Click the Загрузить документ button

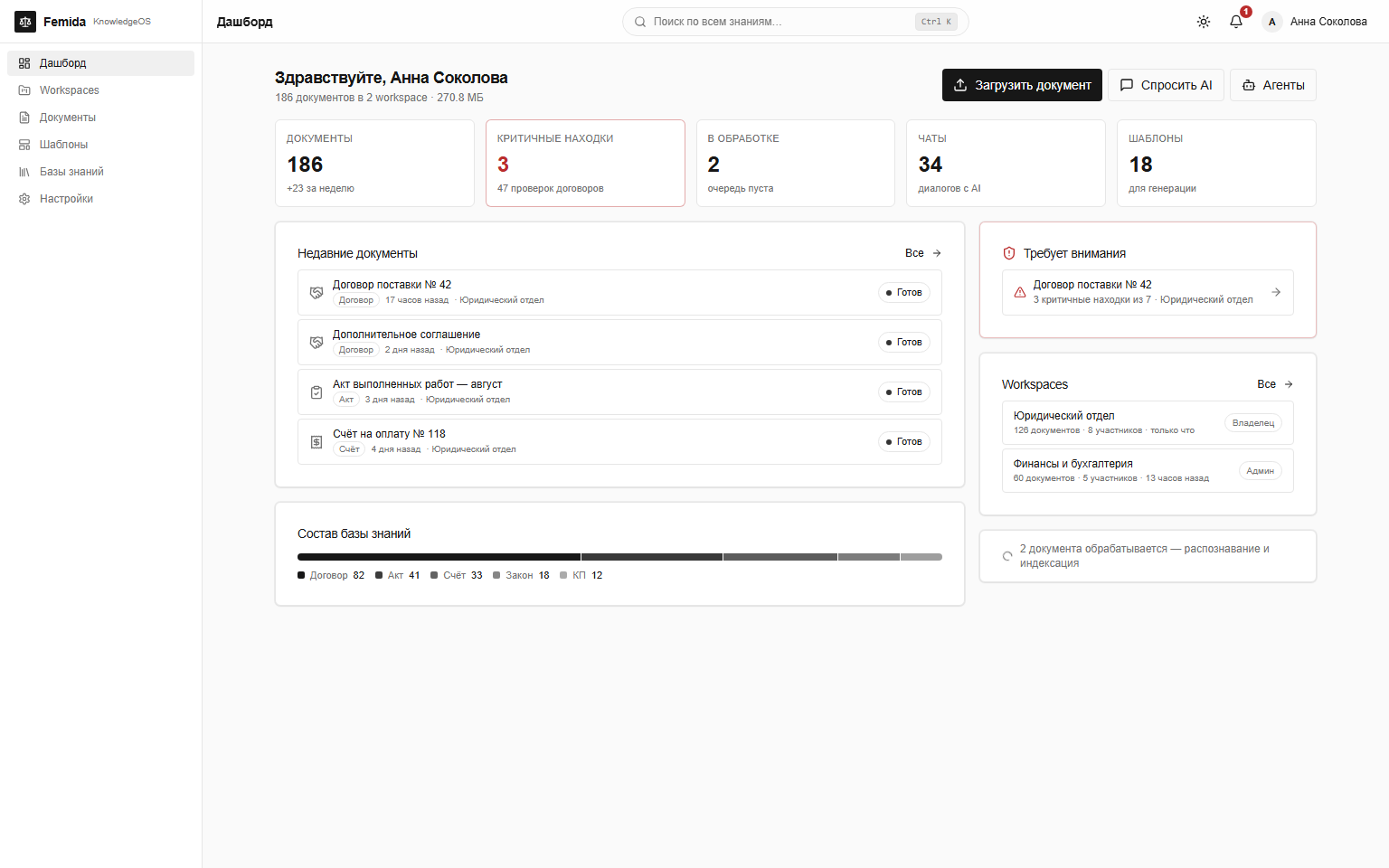[1022, 85]
